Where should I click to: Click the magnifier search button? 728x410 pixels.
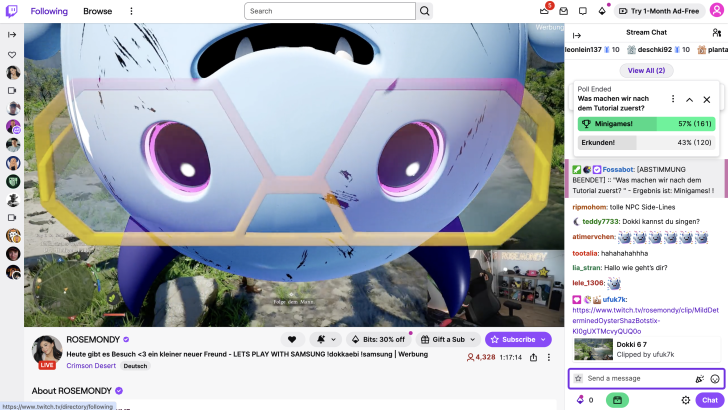(x=424, y=11)
